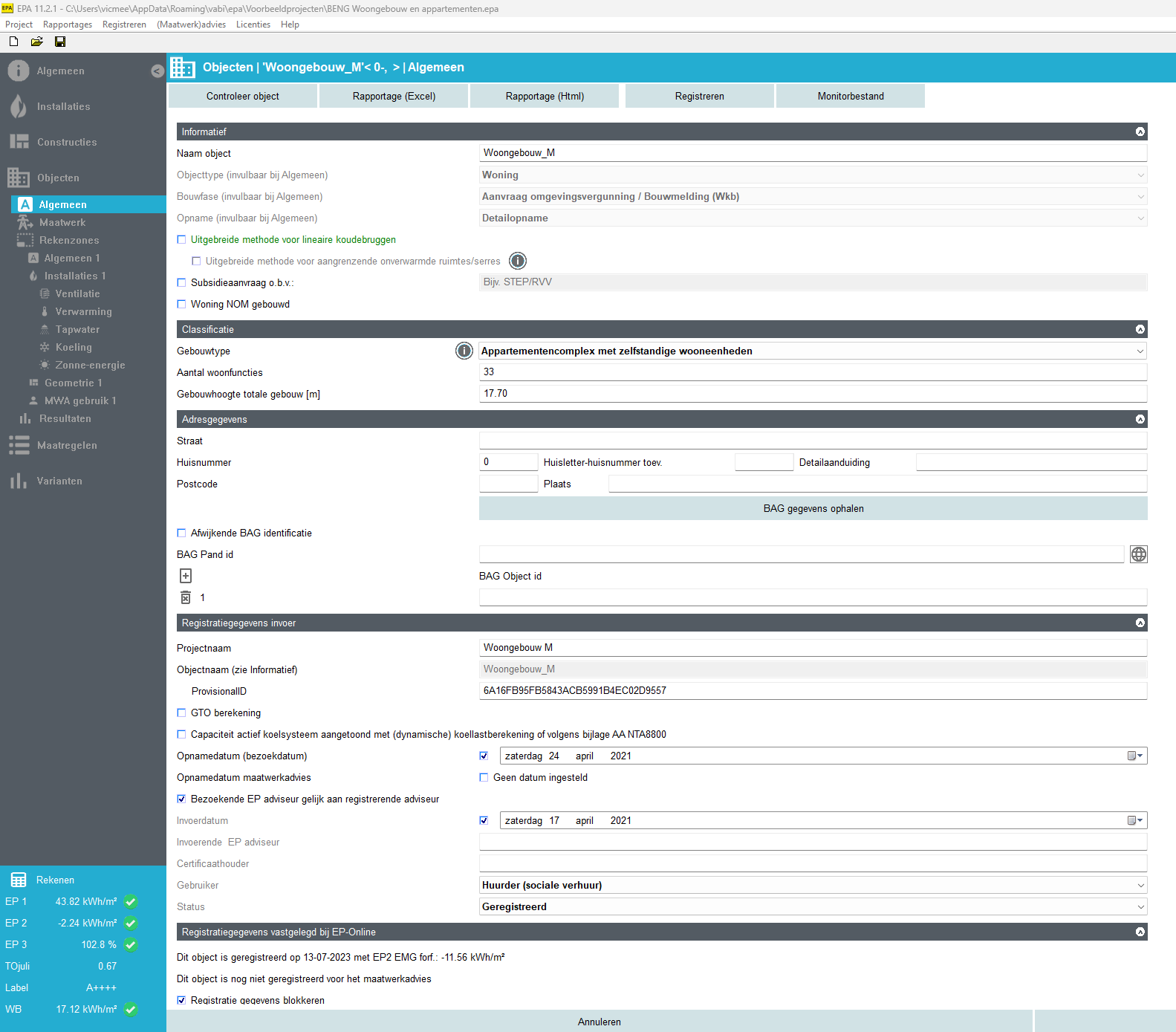
Task: Click the info icon next to Gebouwtype
Action: click(464, 351)
